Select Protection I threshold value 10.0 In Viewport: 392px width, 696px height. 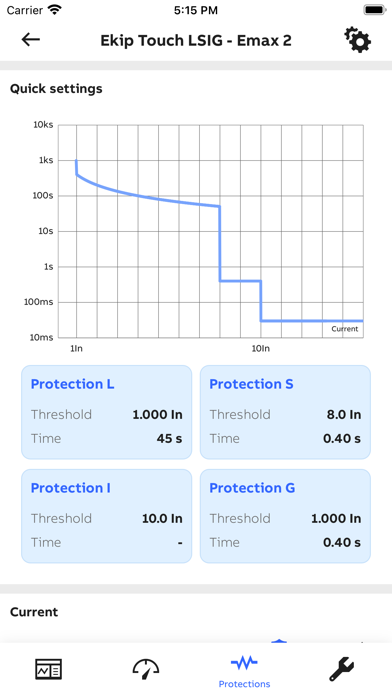pyautogui.click(x=162, y=518)
